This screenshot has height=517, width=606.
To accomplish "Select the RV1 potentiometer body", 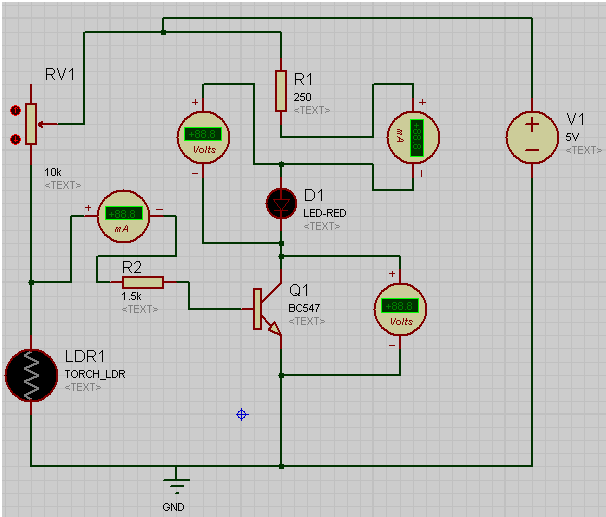I will (31, 124).
